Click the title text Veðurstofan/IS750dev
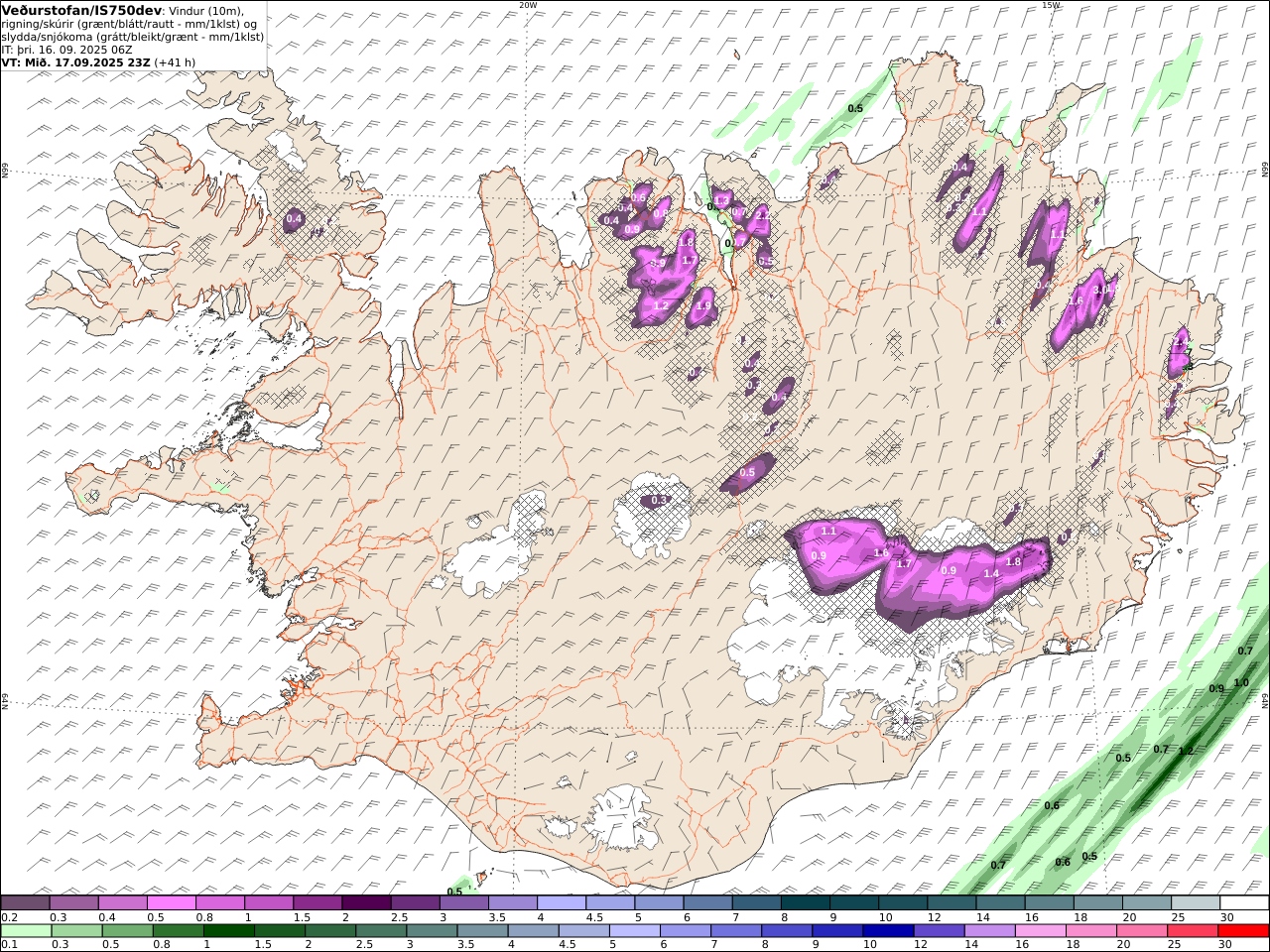 (81, 10)
